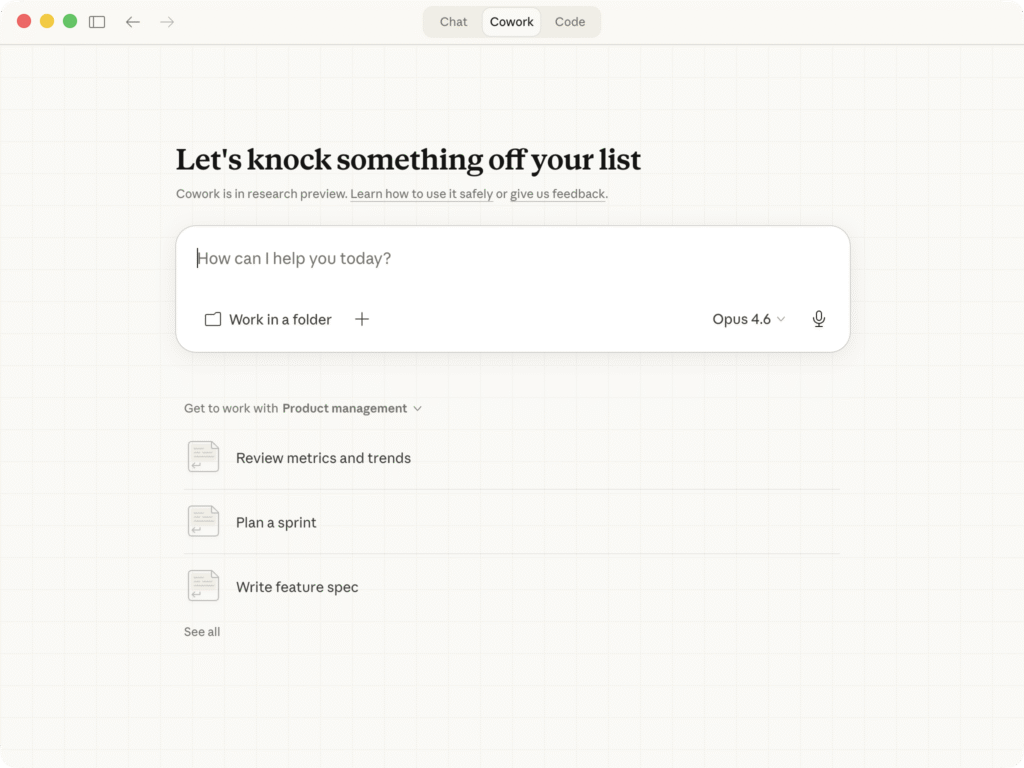The image size is (1024, 768).
Task: Click the 'How can I help you today?' field
Action: [512, 259]
